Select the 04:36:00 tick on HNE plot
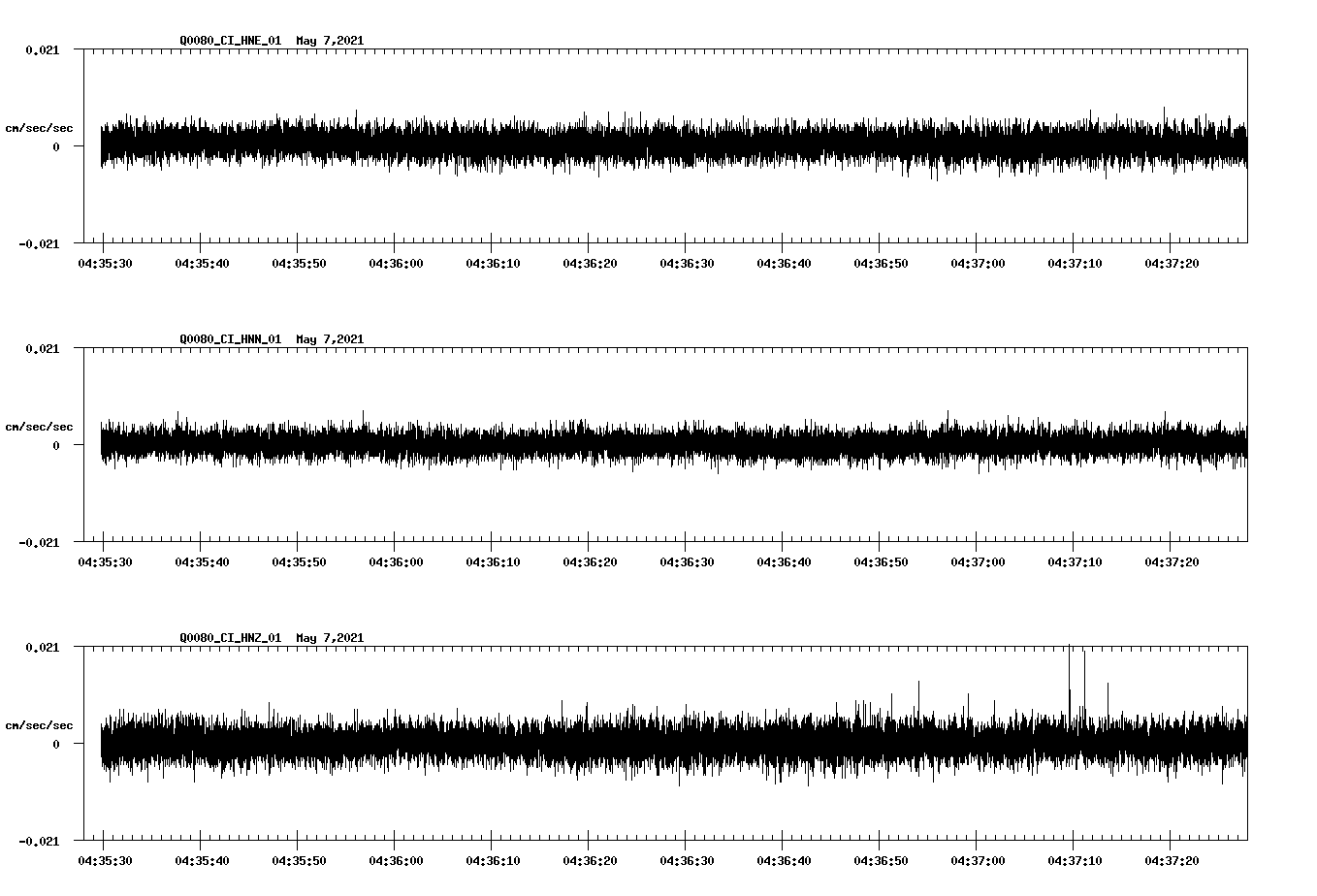The height and width of the screenshot is (896, 1317). 395,239
